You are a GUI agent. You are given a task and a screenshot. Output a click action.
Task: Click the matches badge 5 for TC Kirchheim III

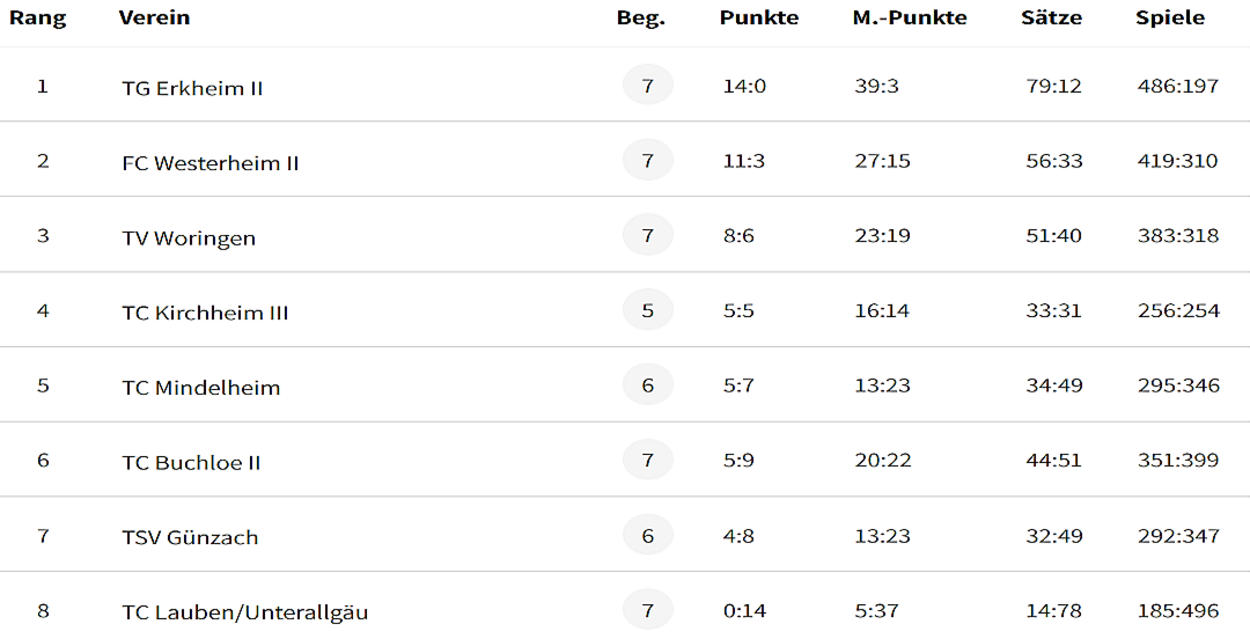[648, 310]
